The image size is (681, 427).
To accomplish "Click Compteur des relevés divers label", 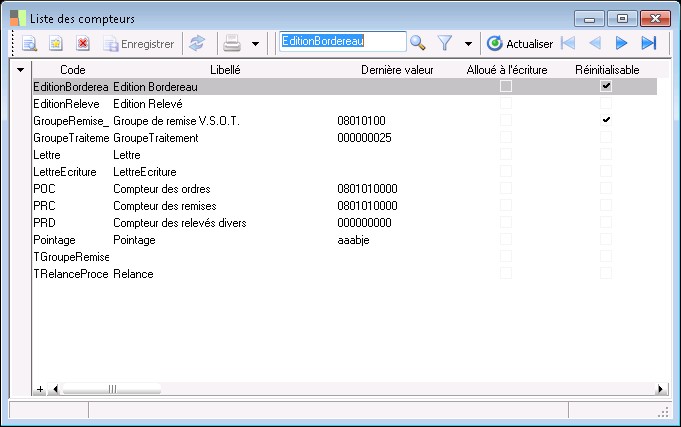I will (x=180, y=223).
